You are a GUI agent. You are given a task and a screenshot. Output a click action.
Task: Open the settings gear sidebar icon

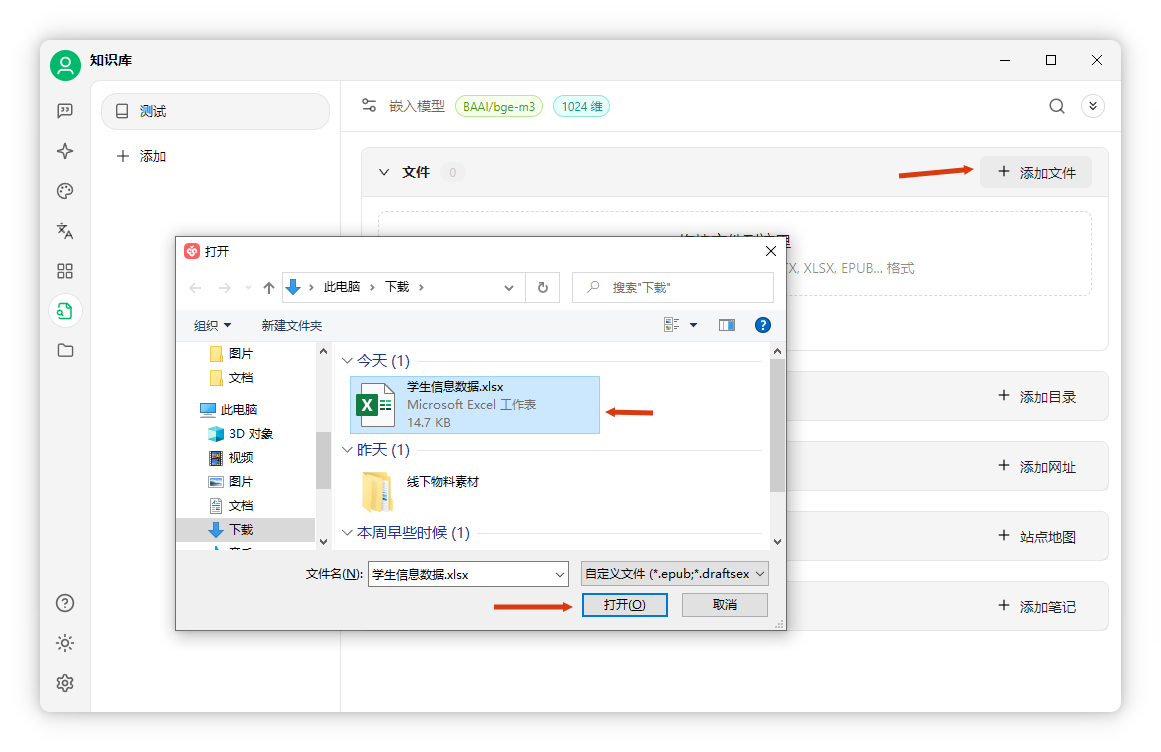click(x=65, y=683)
